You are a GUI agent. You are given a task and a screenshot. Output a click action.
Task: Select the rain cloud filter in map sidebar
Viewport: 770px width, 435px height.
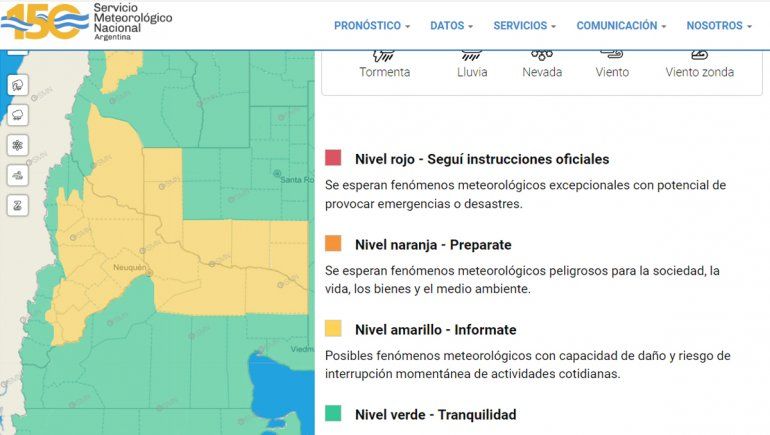18,115
